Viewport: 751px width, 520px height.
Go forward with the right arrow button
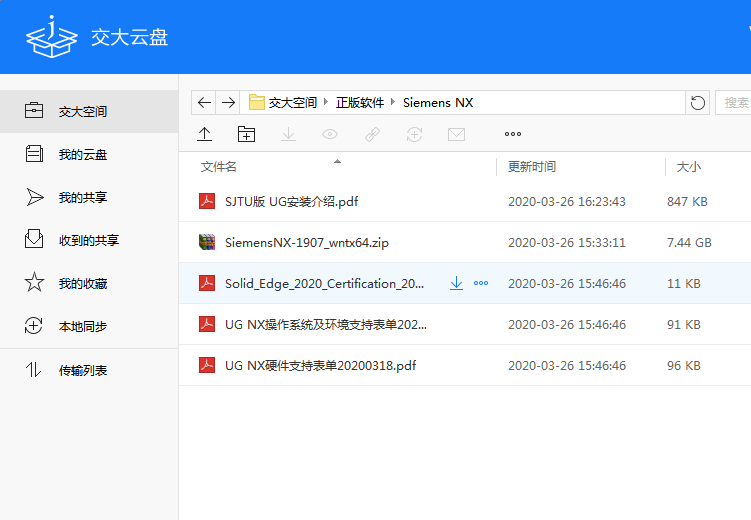click(228, 103)
